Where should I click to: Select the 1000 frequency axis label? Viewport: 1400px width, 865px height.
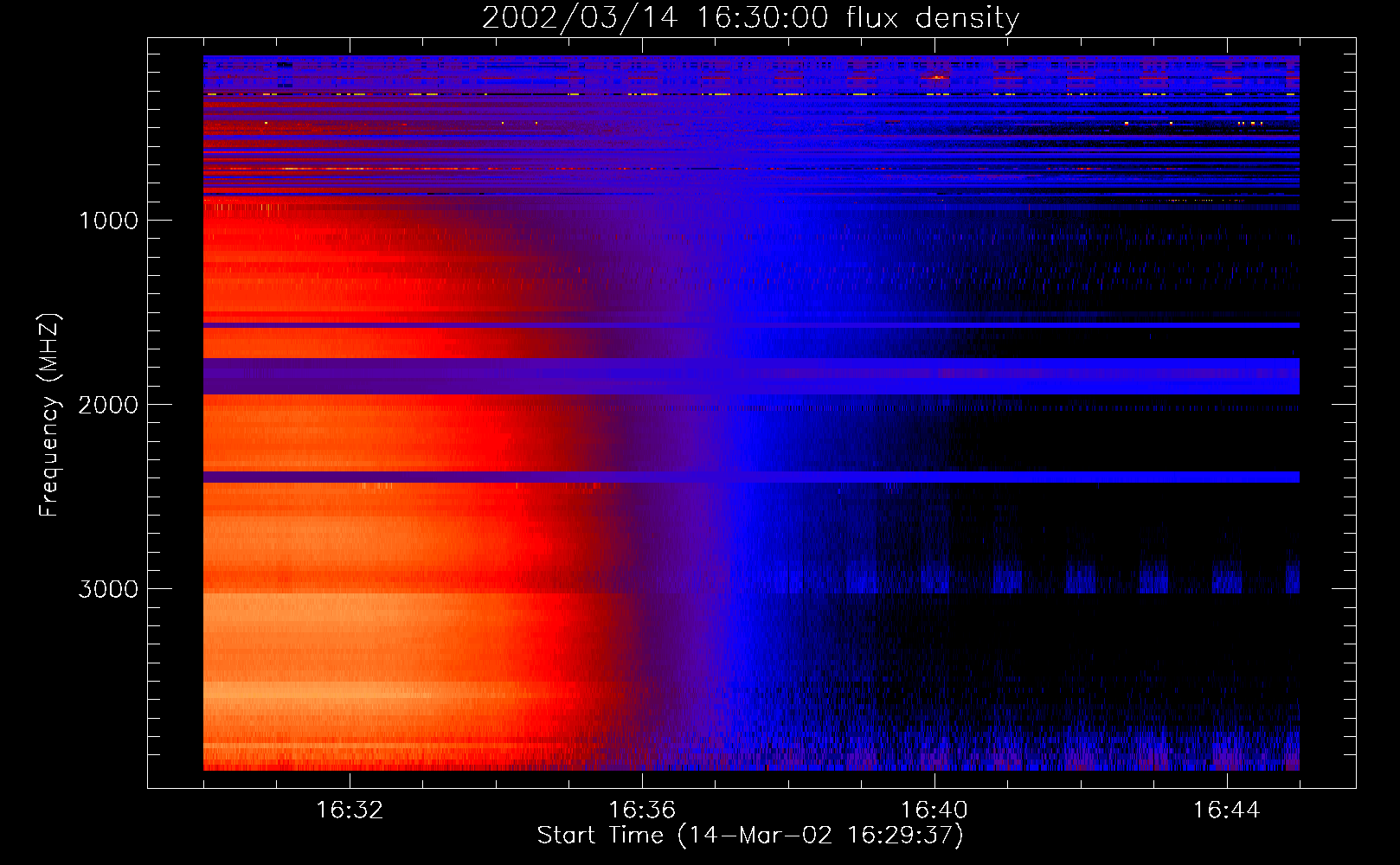pos(108,221)
